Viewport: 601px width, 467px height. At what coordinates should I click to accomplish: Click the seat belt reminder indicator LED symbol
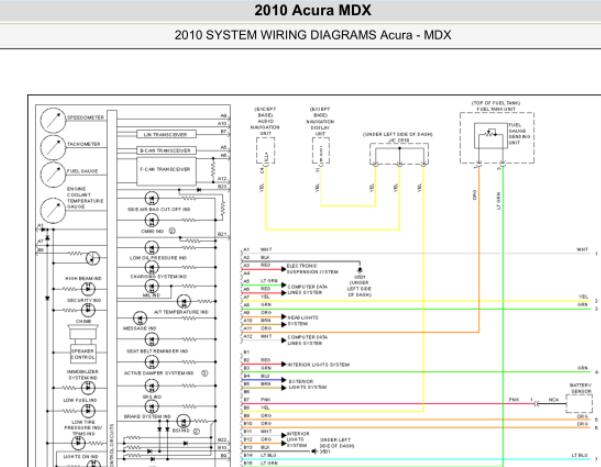coord(152,339)
